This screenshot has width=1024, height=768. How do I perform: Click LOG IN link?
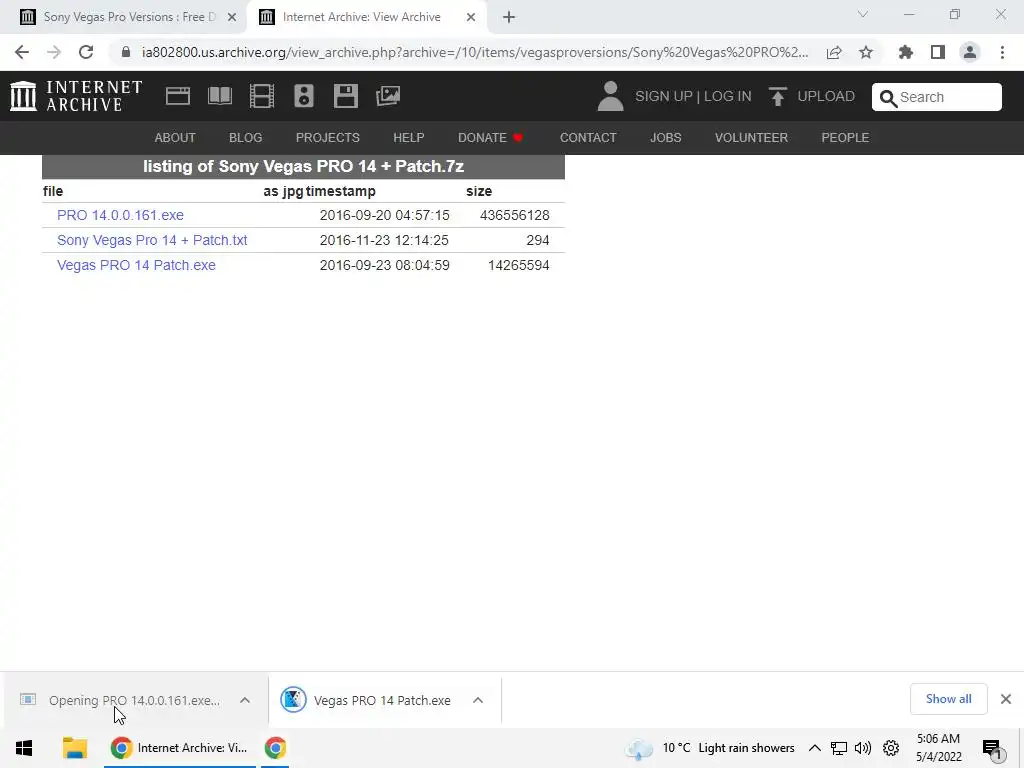point(728,97)
